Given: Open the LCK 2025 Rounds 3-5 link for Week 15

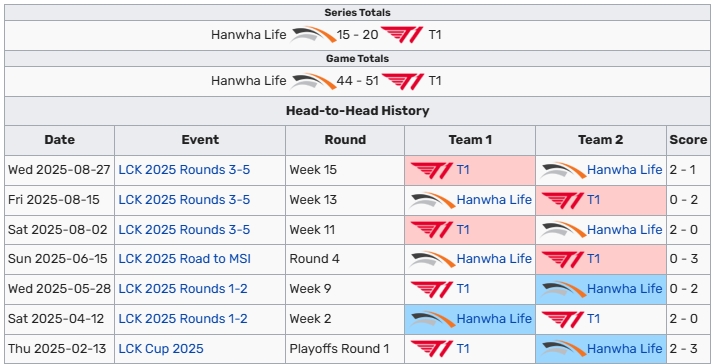Looking at the screenshot, I should 184,170.
